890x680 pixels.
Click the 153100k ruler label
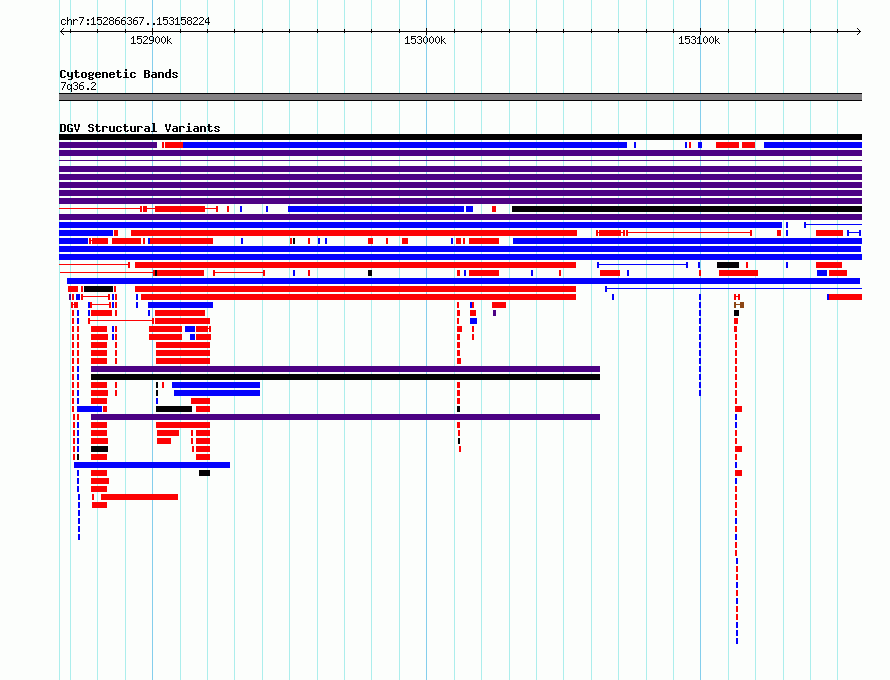pyautogui.click(x=699, y=40)
